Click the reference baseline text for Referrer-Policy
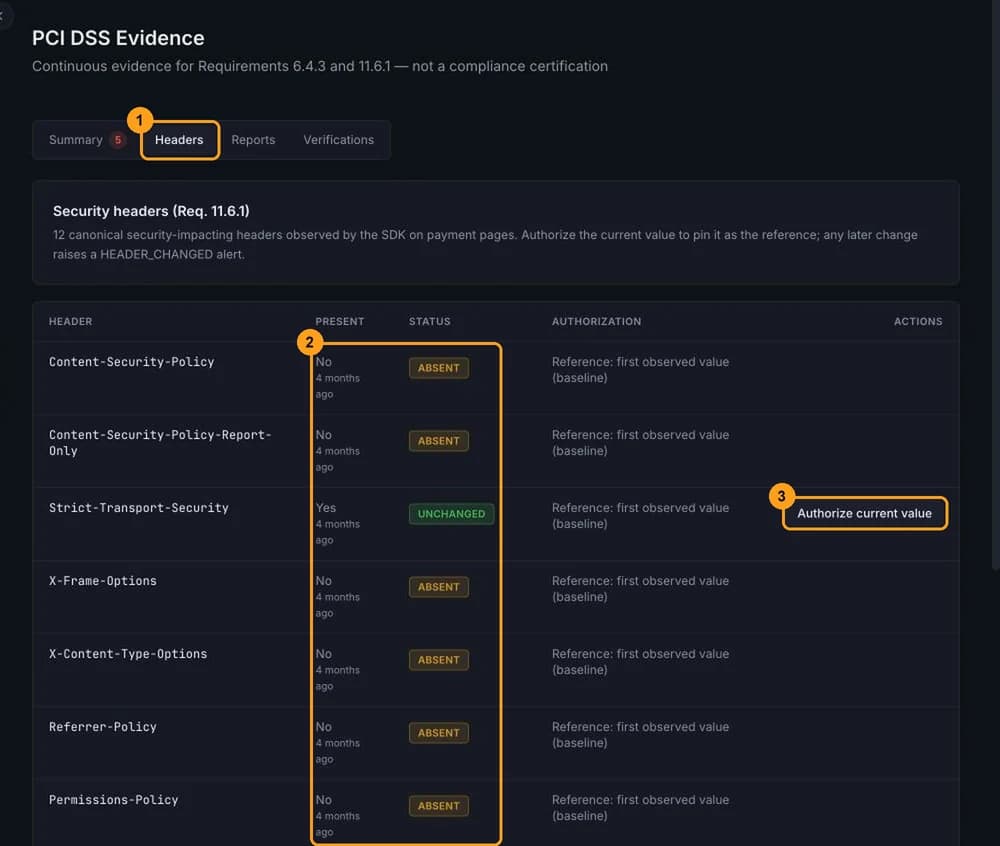The width and height of the screenshot is (1000, 846). click(x=640, y=734)
